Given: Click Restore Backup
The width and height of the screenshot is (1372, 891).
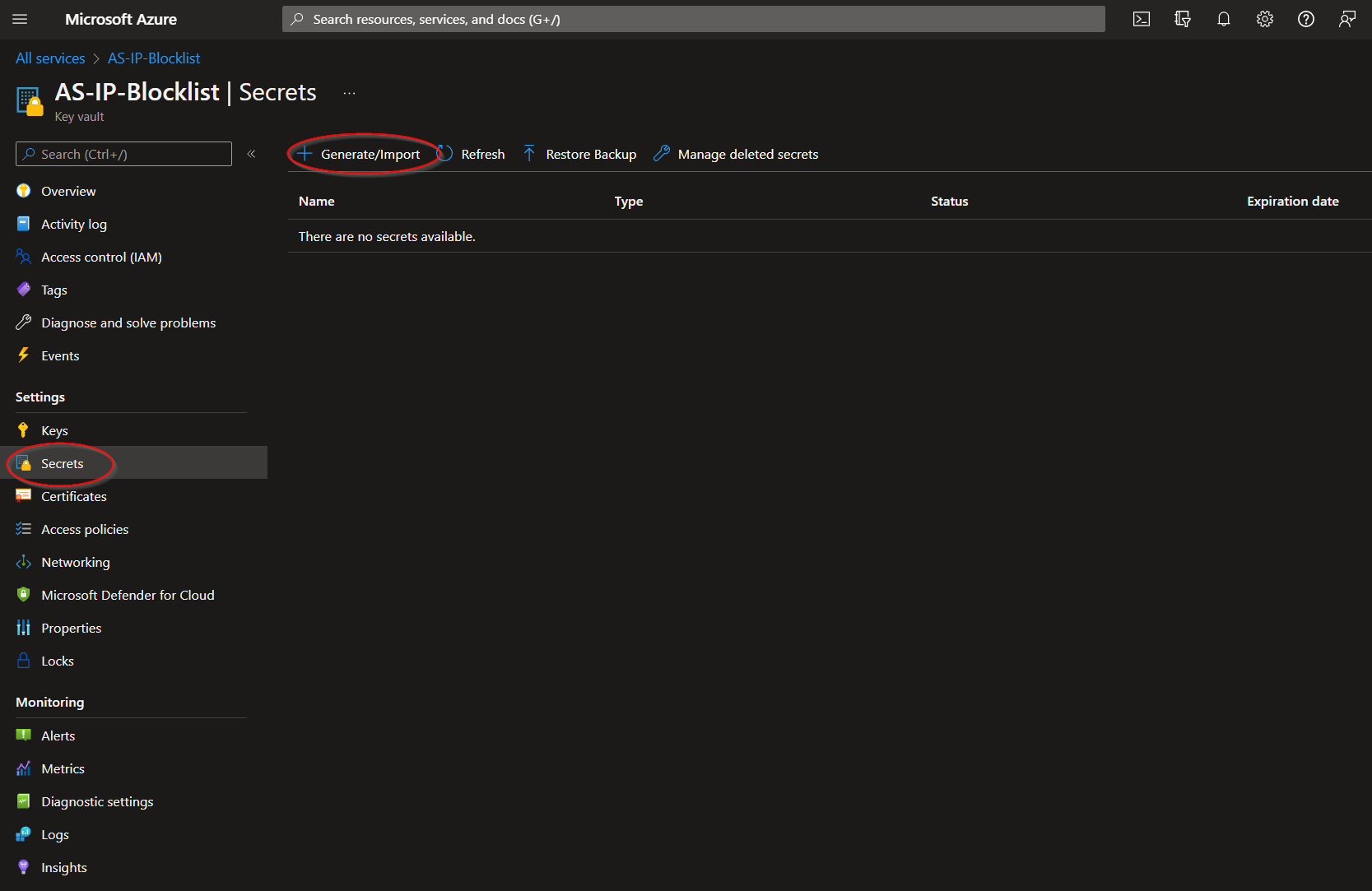Looking at the screenshot, I should pos(579,154).
